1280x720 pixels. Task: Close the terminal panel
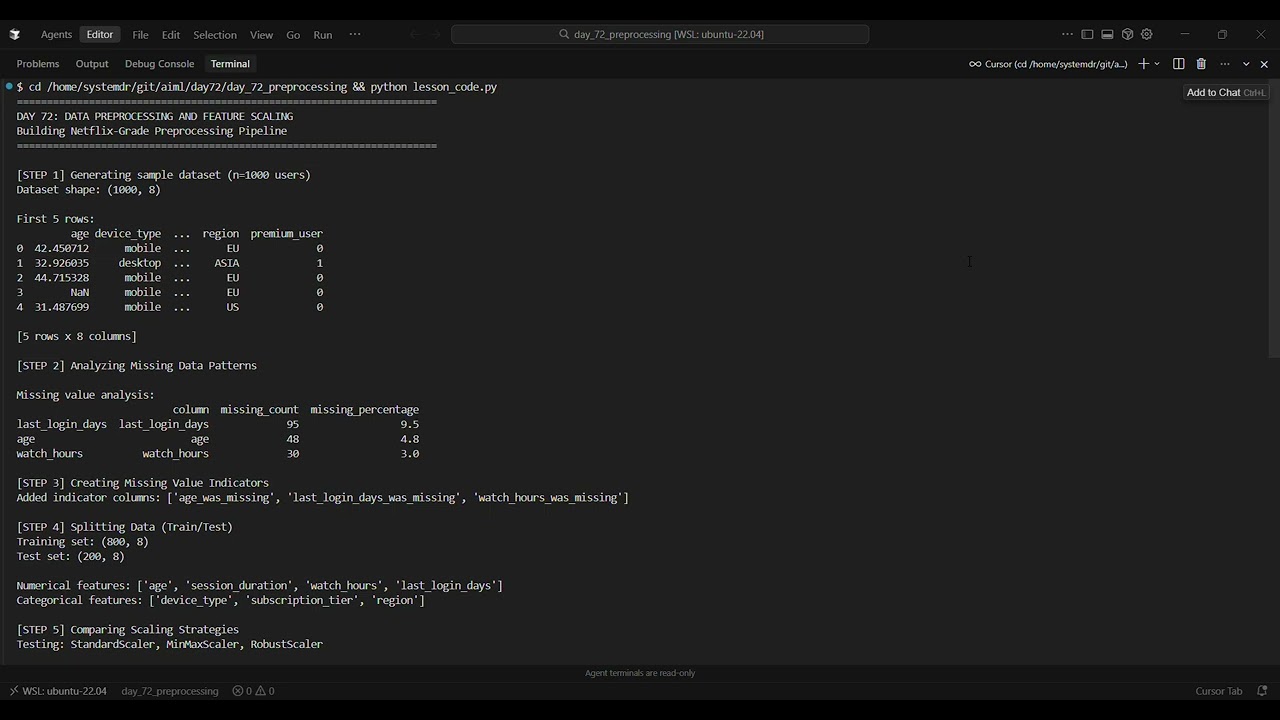point(1264,64)
